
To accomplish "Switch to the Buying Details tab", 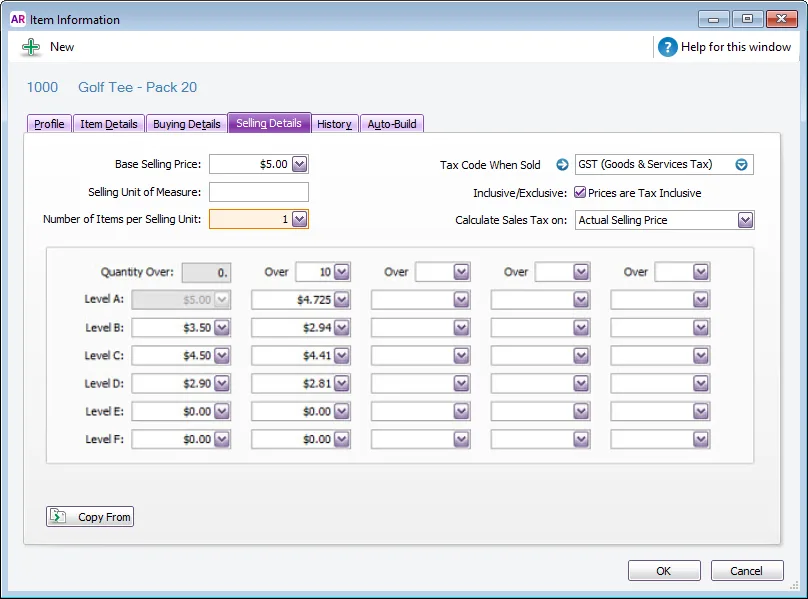I will 187,124.
